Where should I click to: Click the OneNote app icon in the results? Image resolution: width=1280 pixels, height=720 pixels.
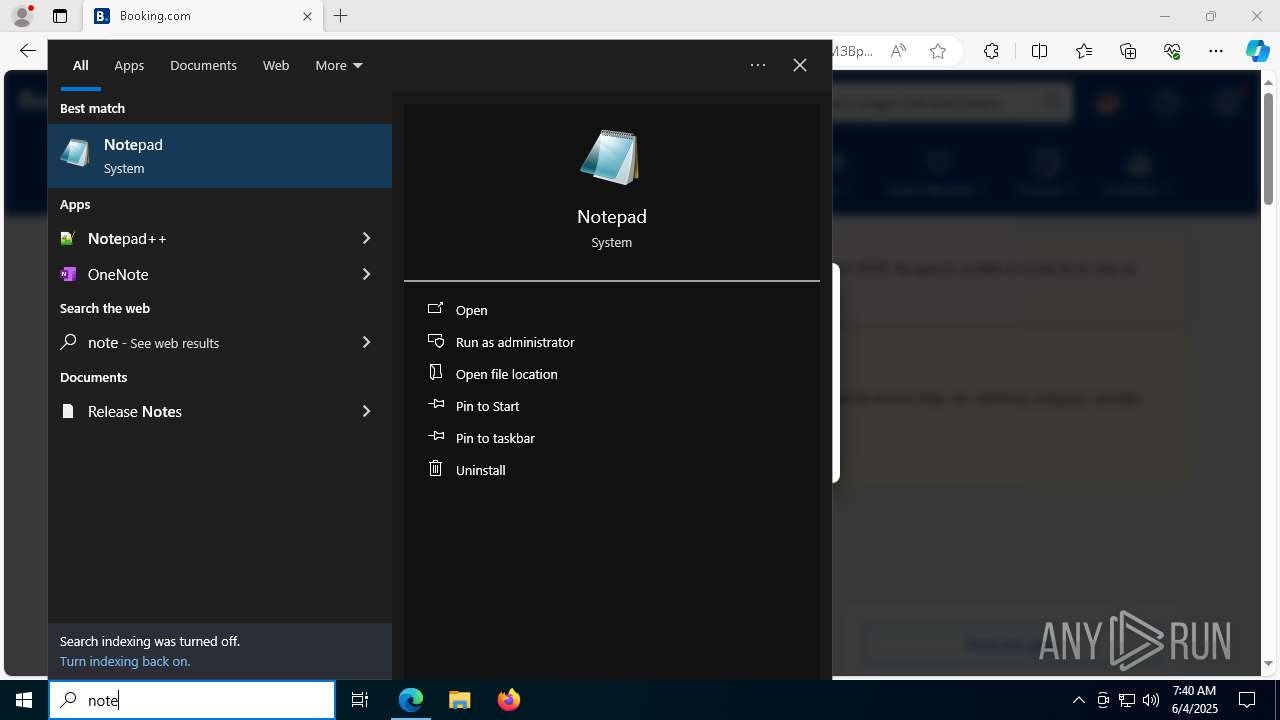point(68,274)
